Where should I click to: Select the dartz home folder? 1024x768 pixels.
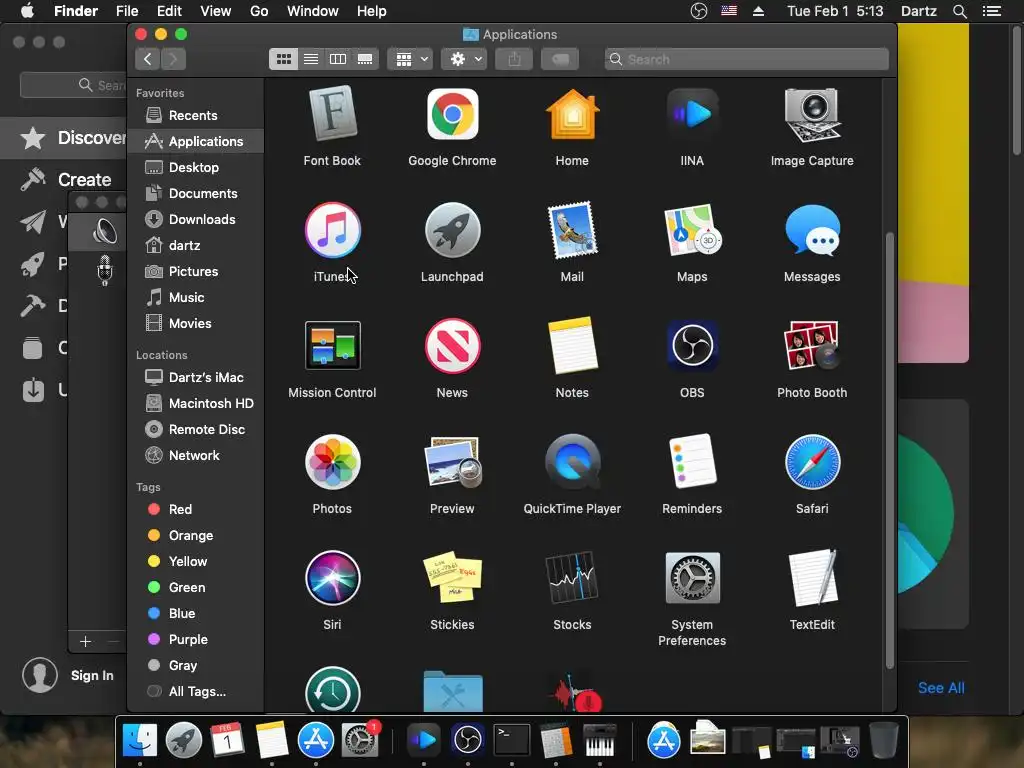196,246
